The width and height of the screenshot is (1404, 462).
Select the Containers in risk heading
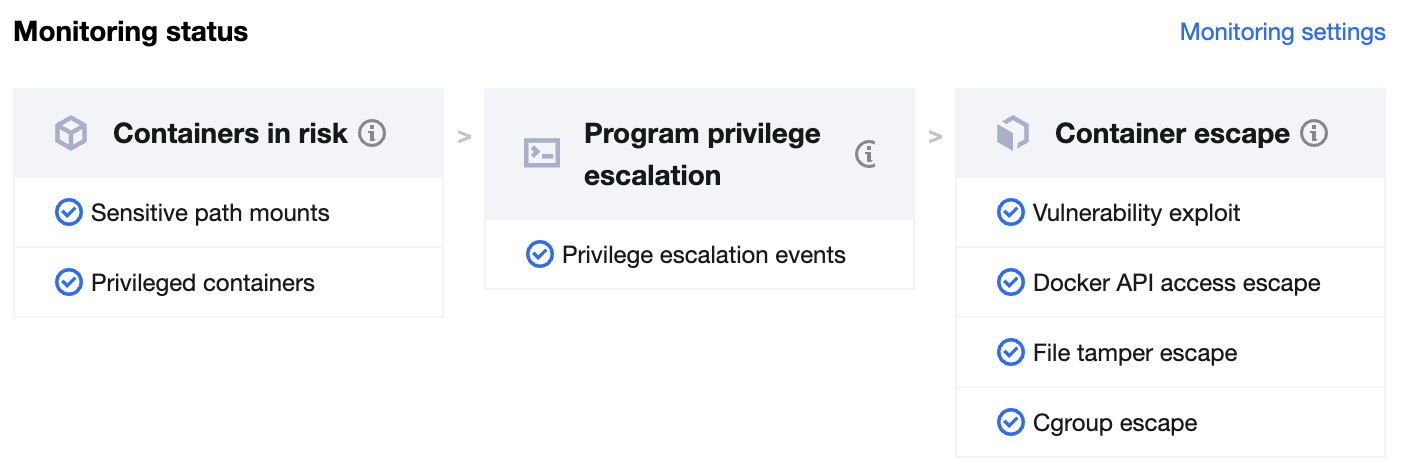click(x=230, y=133)
